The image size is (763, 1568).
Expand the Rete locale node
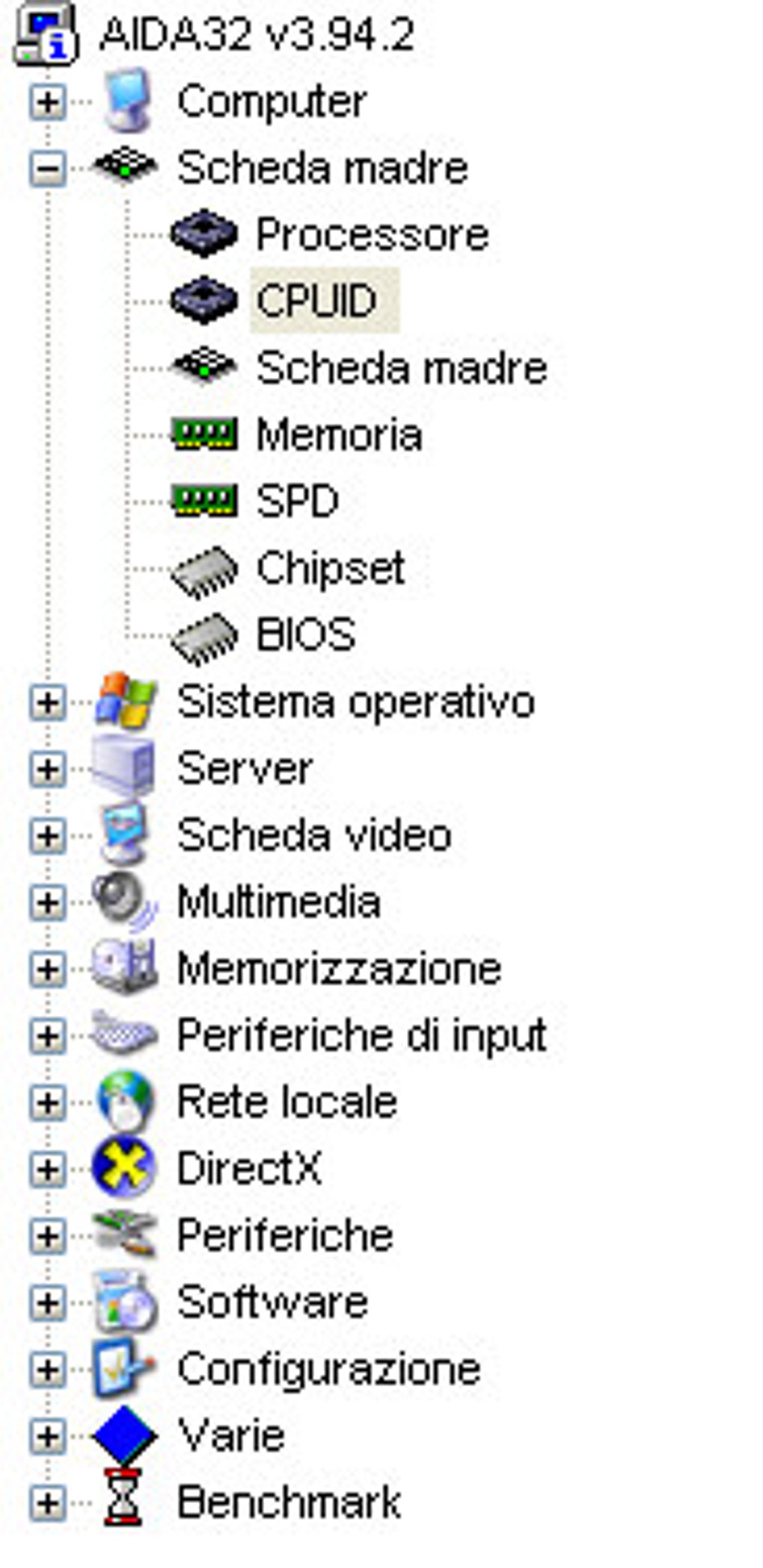pyautogui.click(x=47, y=1103)
